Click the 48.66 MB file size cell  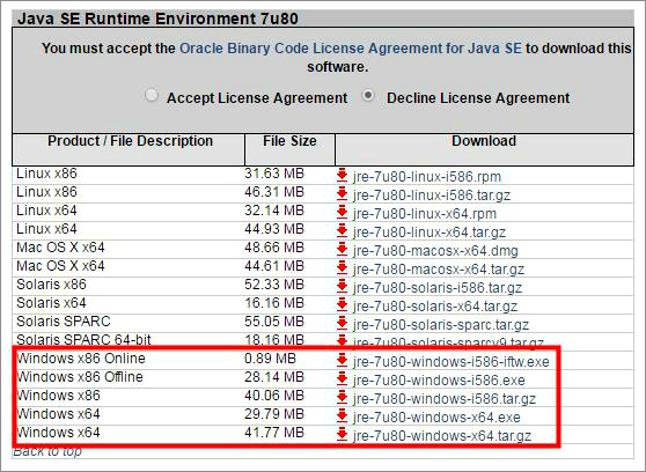274,247
